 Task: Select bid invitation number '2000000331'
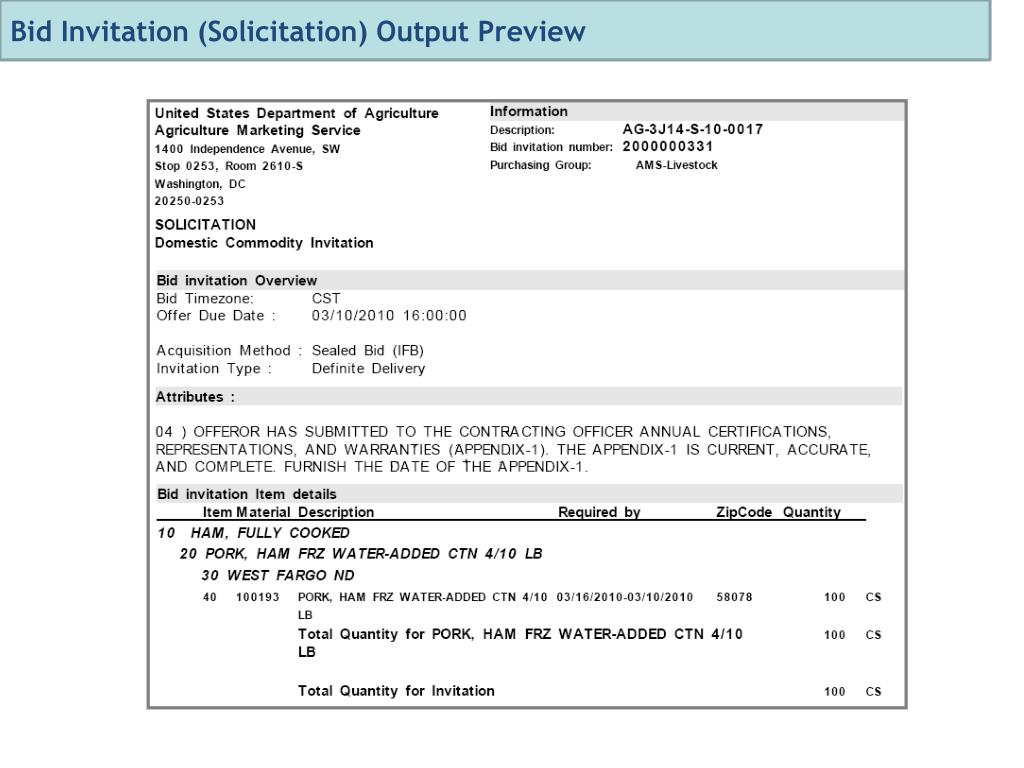coord(667,146)
